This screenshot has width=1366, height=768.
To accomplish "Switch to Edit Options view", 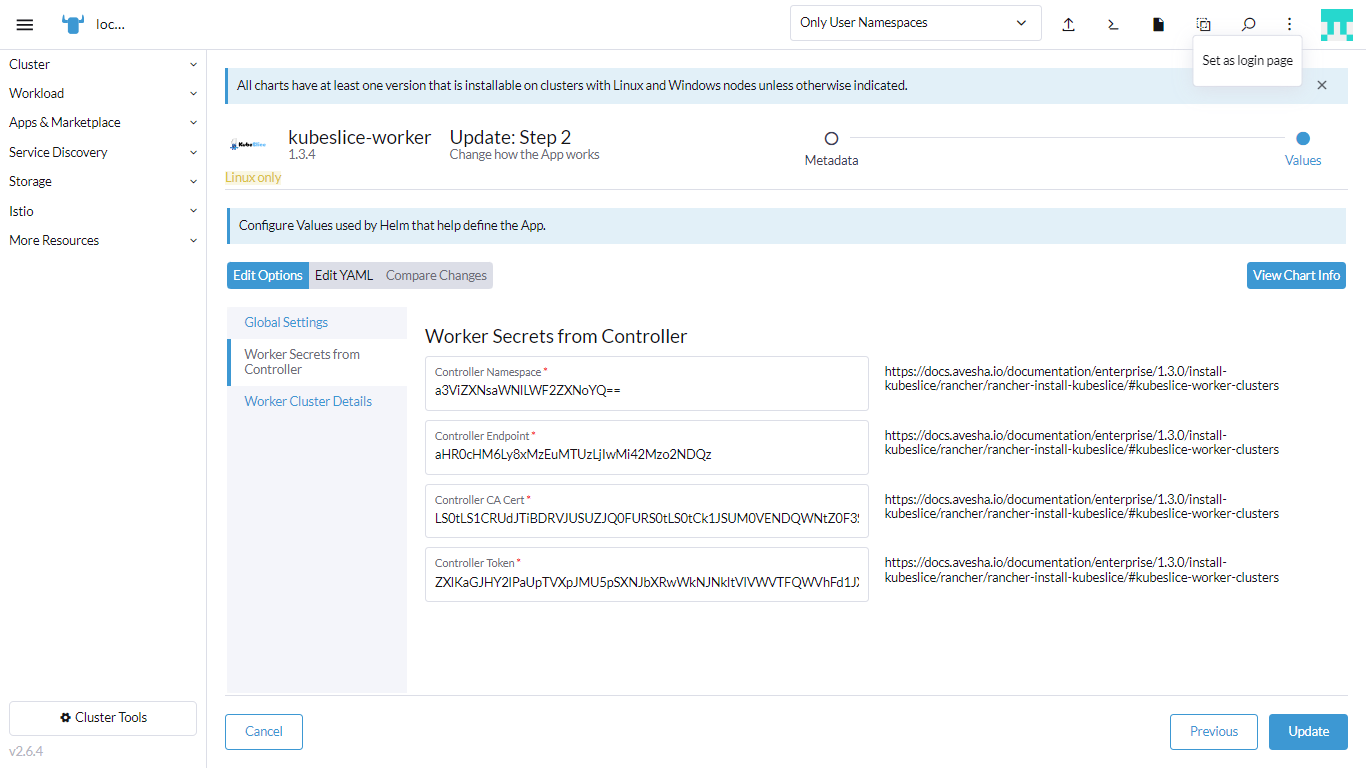I will click(268, 275).
